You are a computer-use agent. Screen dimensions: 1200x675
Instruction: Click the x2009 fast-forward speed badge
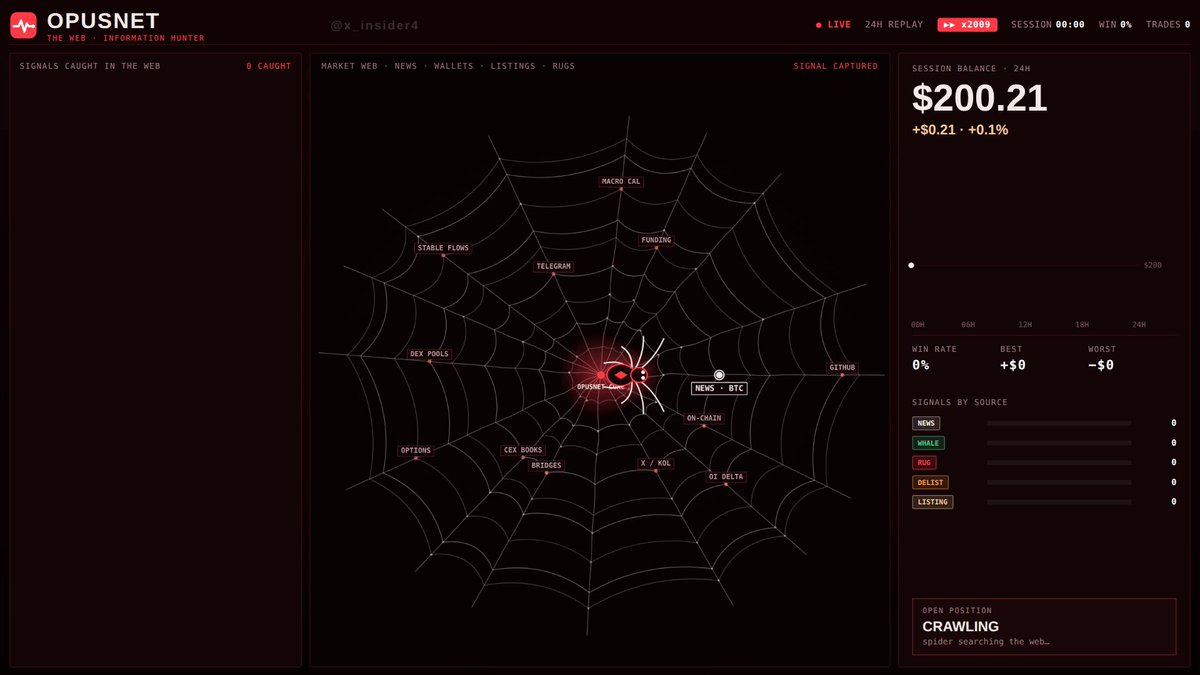coord(967,24)
